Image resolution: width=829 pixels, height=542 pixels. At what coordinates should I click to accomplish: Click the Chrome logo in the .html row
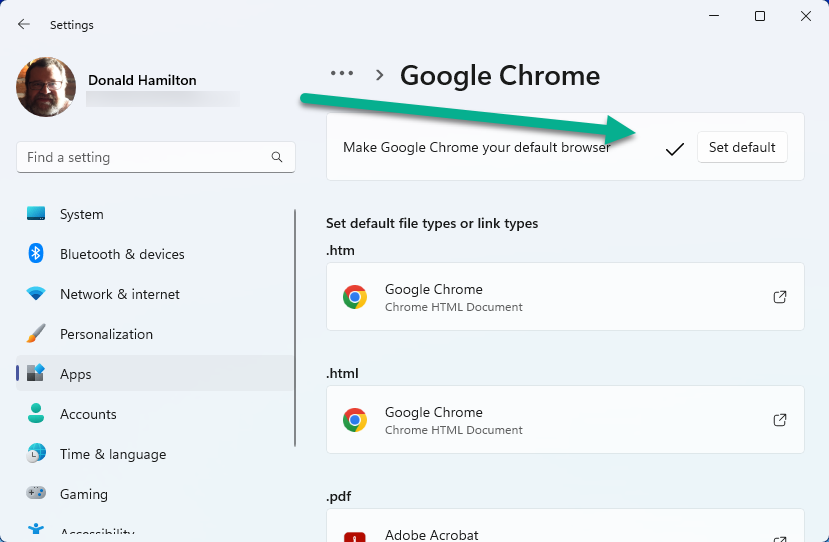pos(355,420)
